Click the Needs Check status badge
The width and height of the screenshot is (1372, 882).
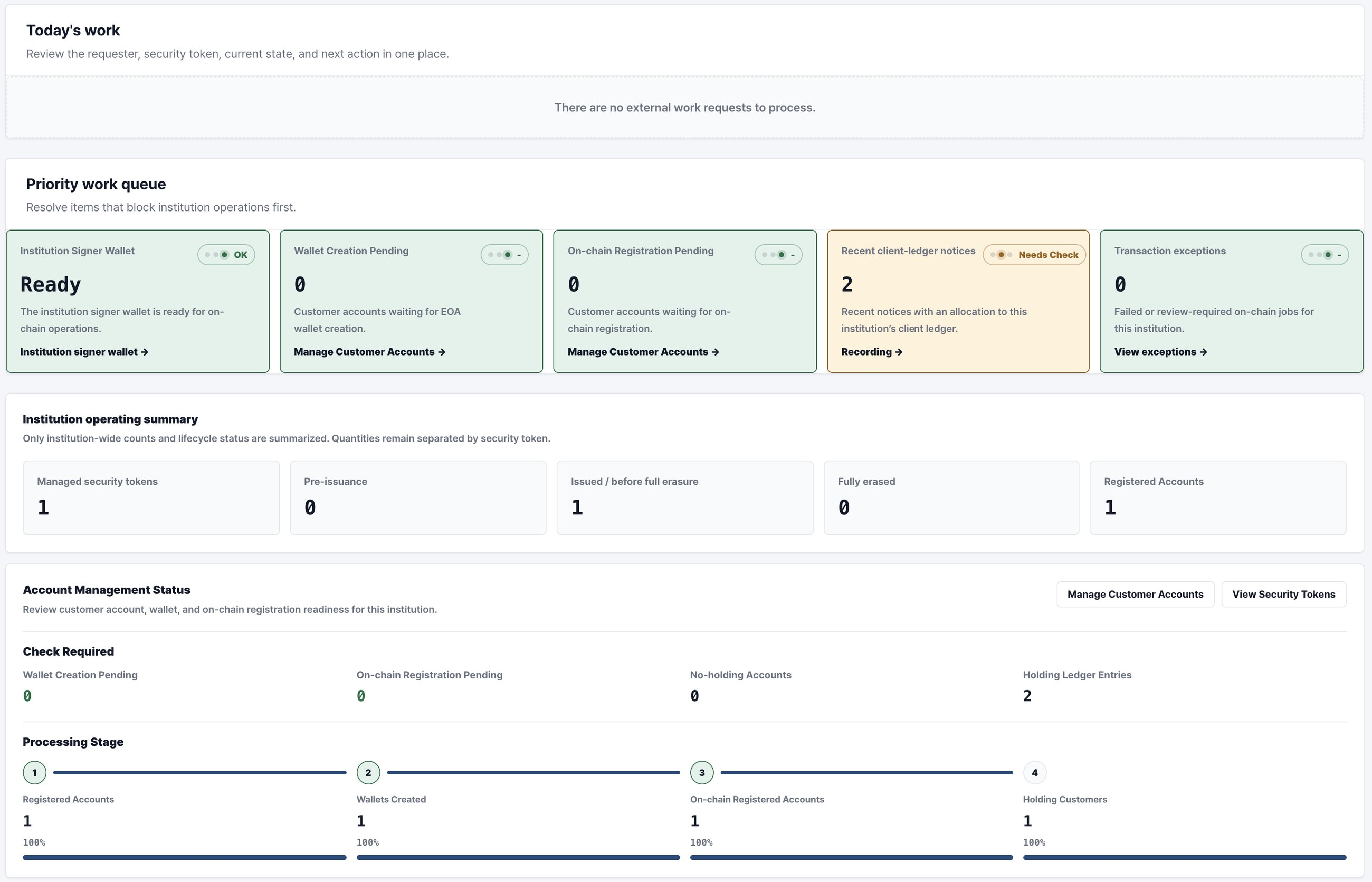1034,255
